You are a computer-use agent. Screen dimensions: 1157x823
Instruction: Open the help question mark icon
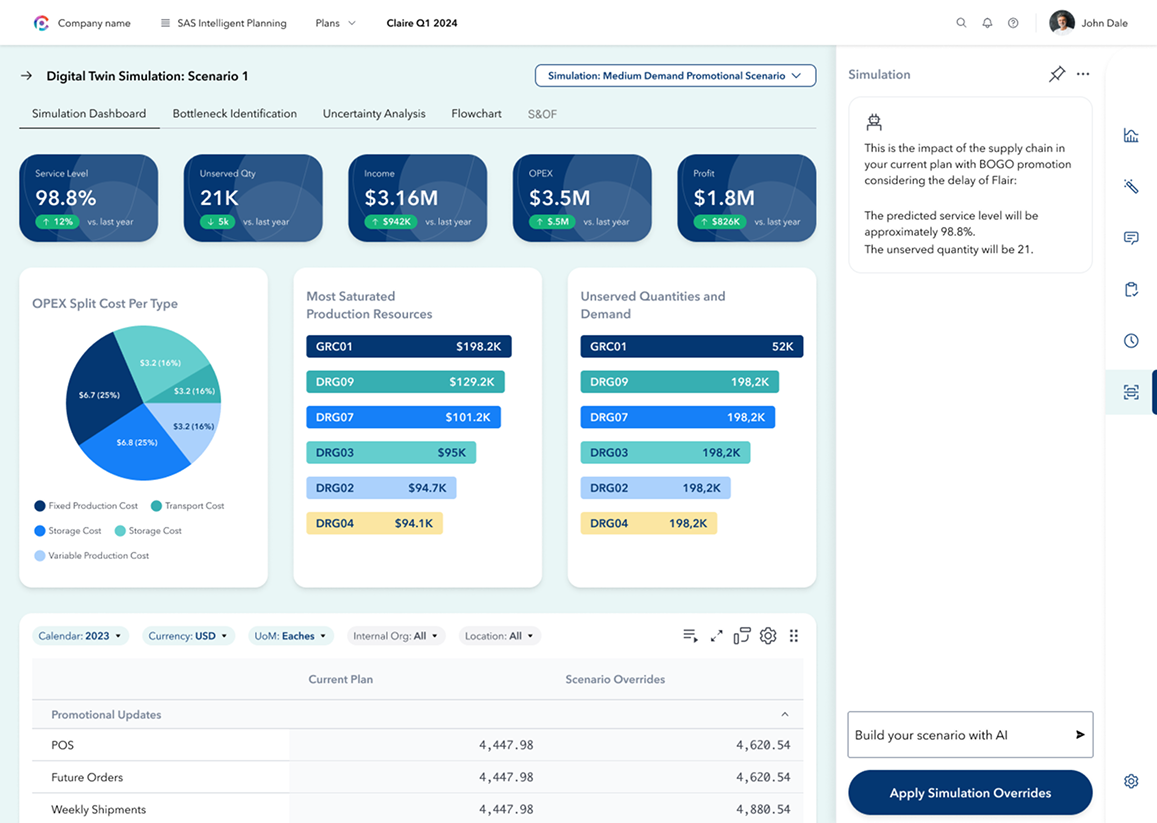click(x=1013, y=23)
